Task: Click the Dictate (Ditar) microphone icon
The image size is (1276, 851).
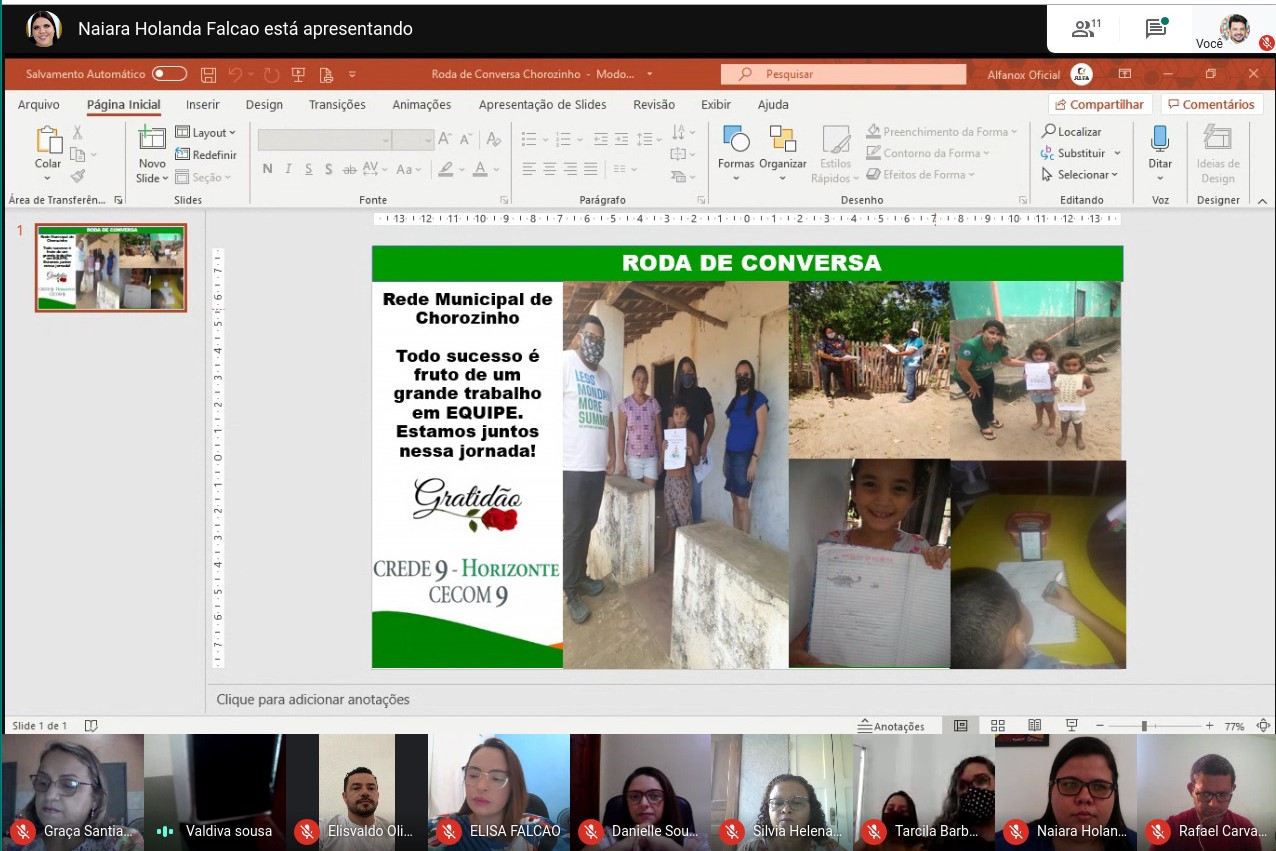Action: pyautogui.click(x=1159, y=140)
